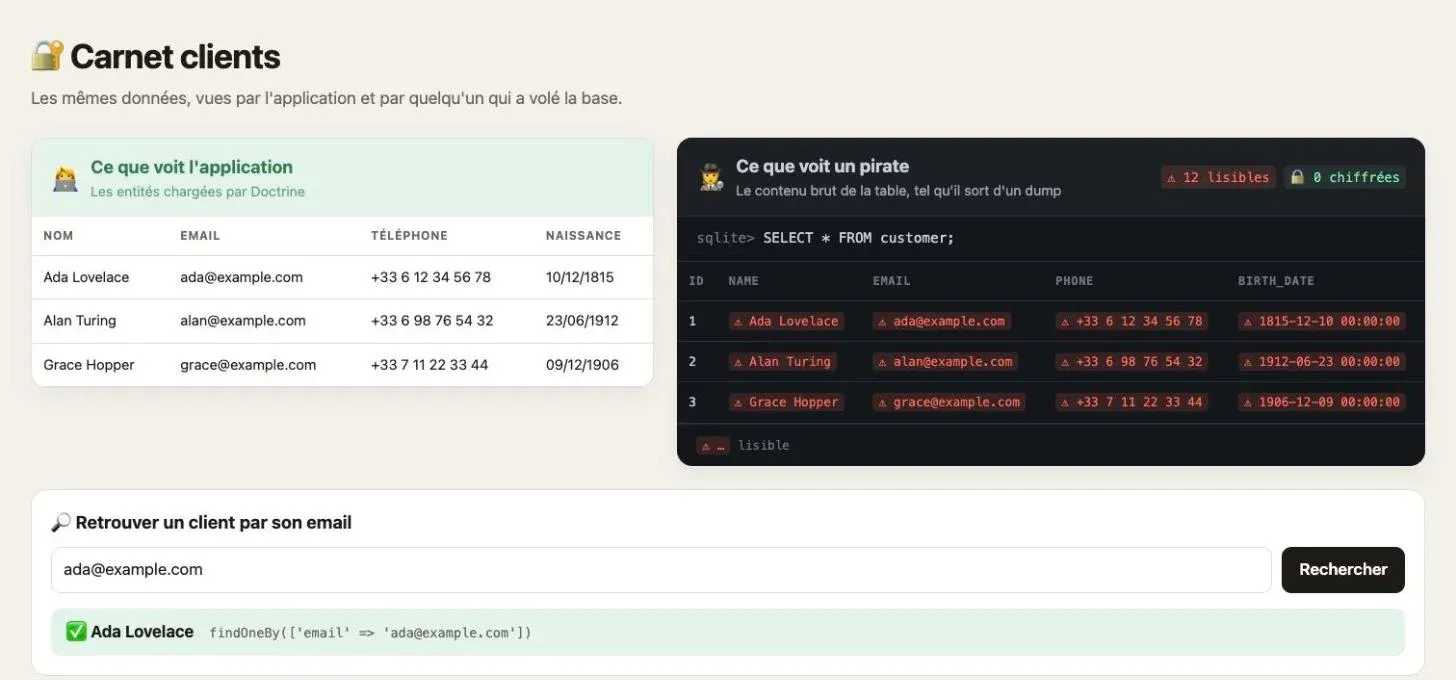
Task: Click the detective emoji in the pirate panel
Action: pos(711,178)
